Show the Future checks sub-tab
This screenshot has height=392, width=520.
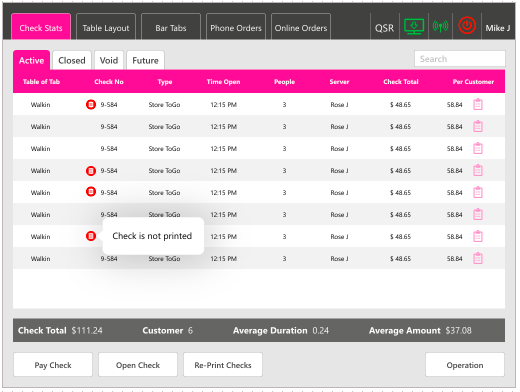point(145,60)
